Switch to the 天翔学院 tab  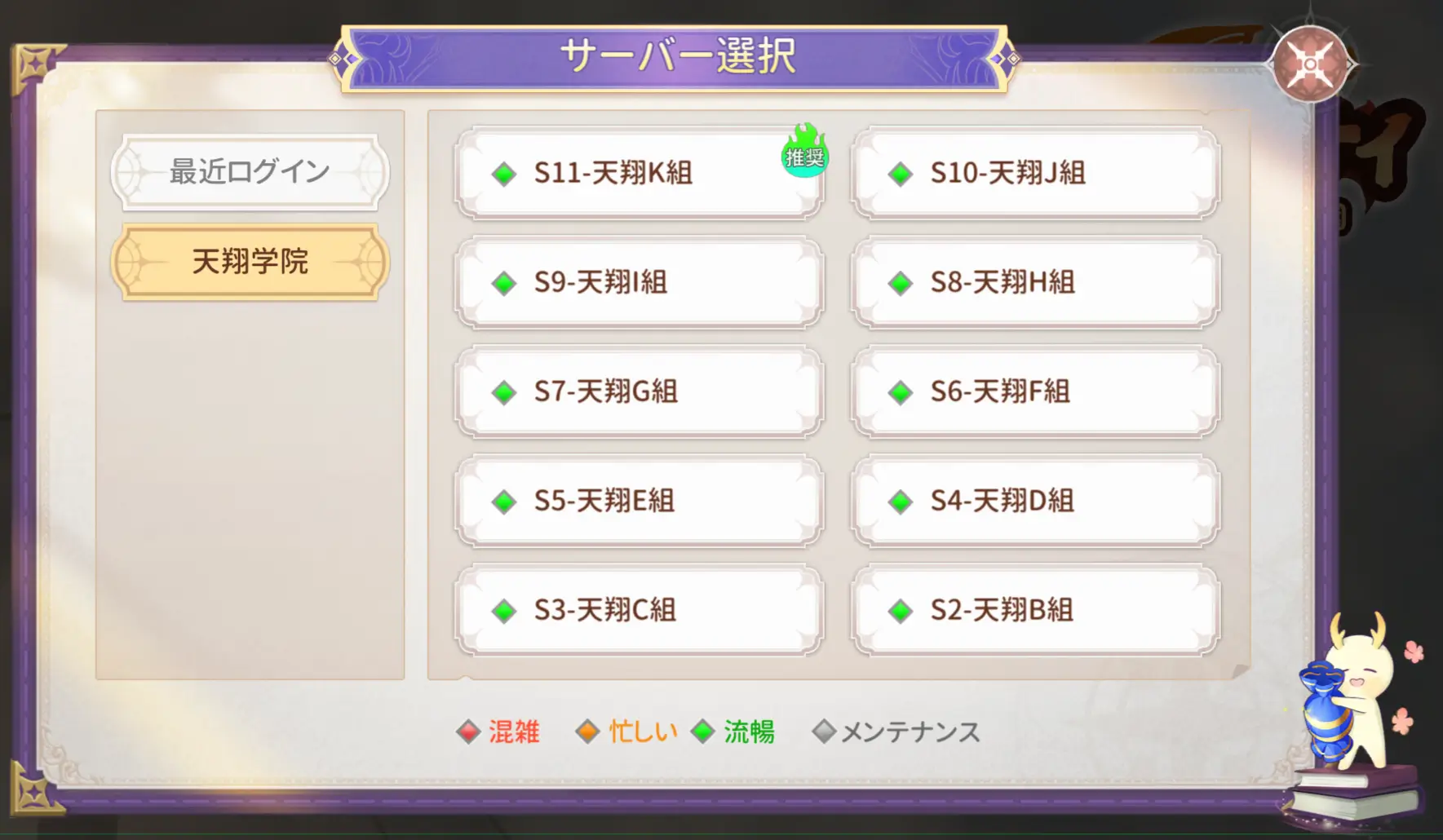coord(250,262)
